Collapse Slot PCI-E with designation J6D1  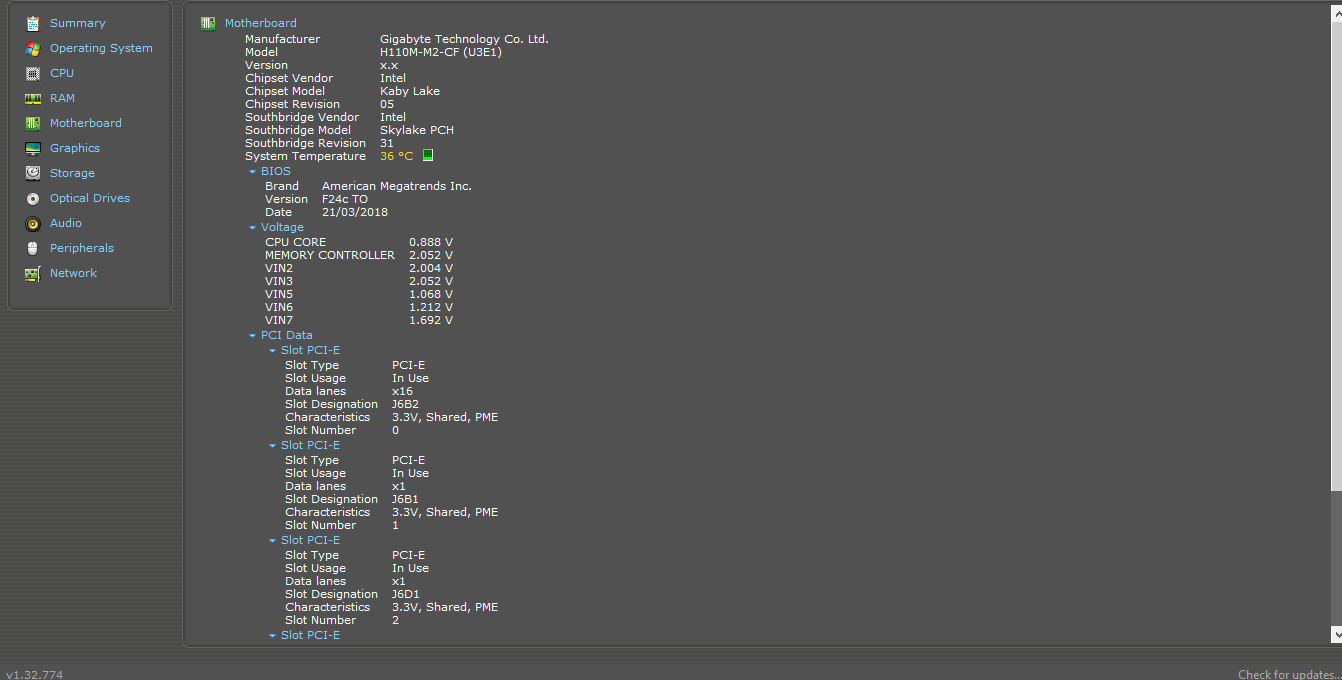[272, 541]
